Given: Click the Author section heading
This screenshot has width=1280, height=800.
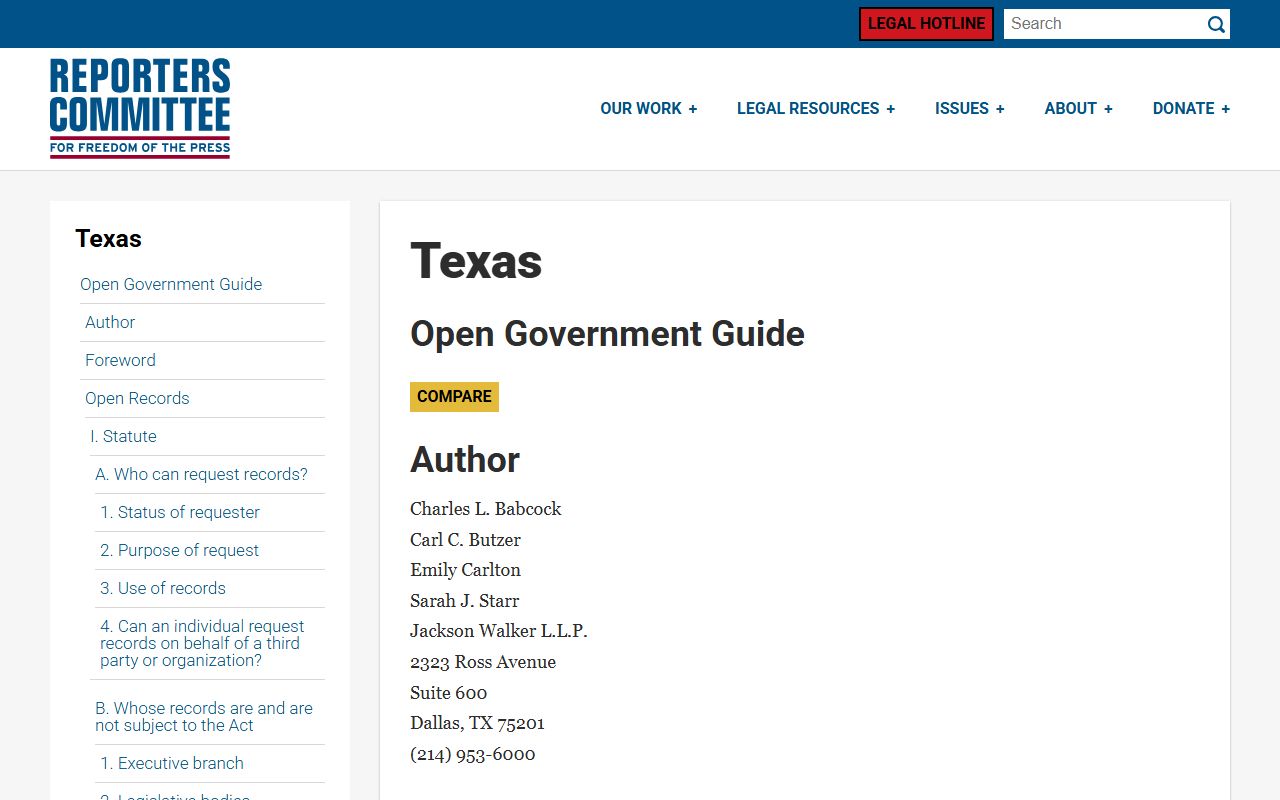Looking at the screenshot, I should pyautogui.click(x=465, y=460).
